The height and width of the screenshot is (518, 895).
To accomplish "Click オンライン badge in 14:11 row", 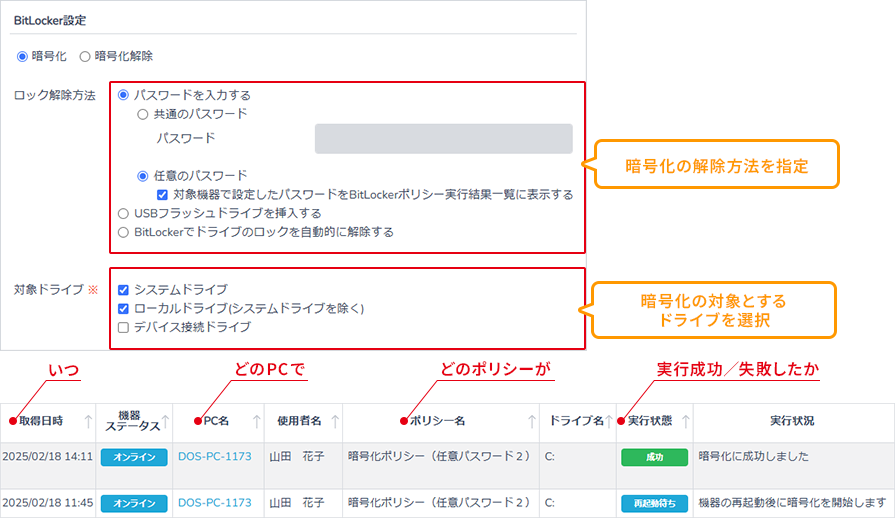I will (134, 458).
